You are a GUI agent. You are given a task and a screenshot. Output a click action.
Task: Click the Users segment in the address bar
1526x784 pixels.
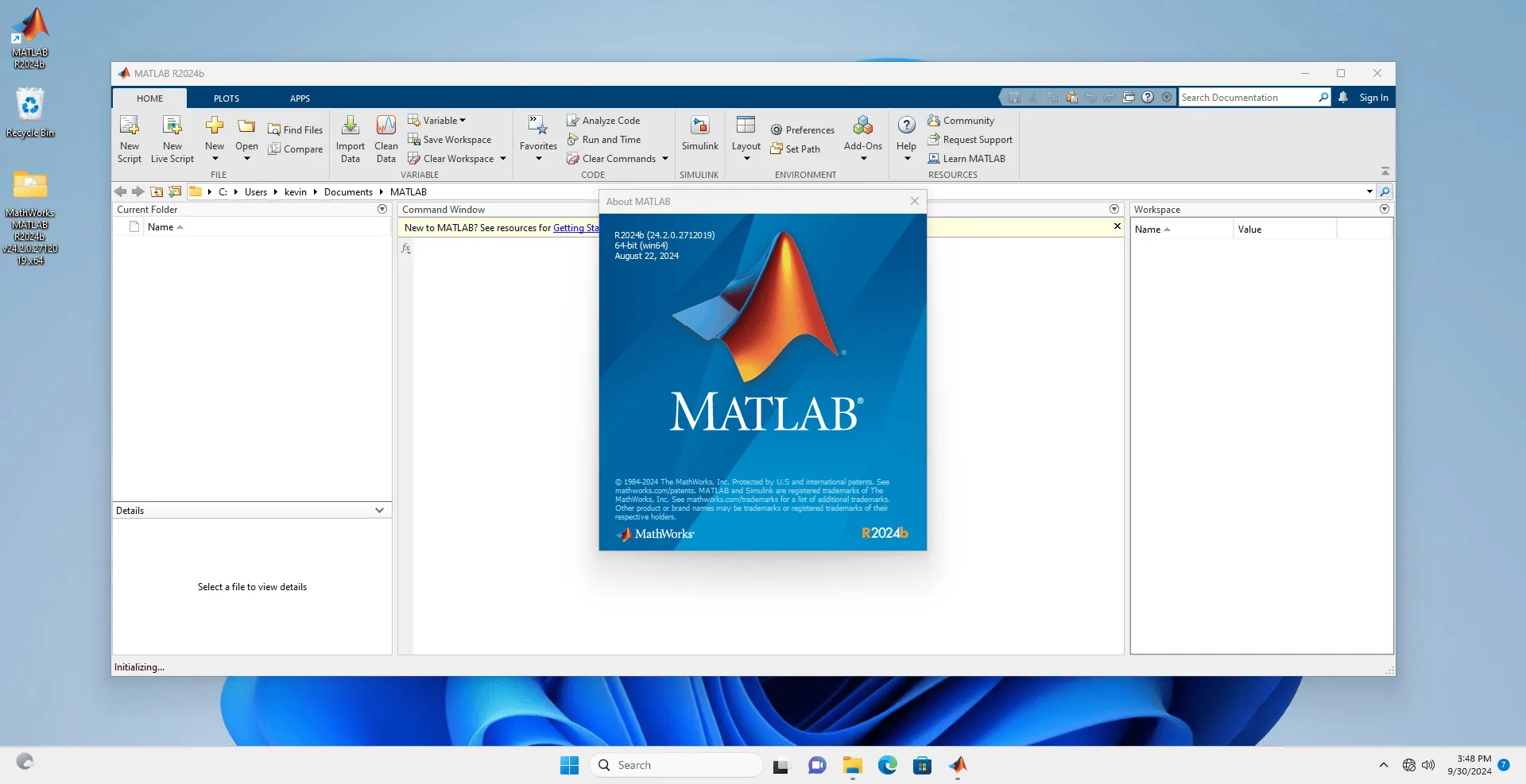(256, 191)
